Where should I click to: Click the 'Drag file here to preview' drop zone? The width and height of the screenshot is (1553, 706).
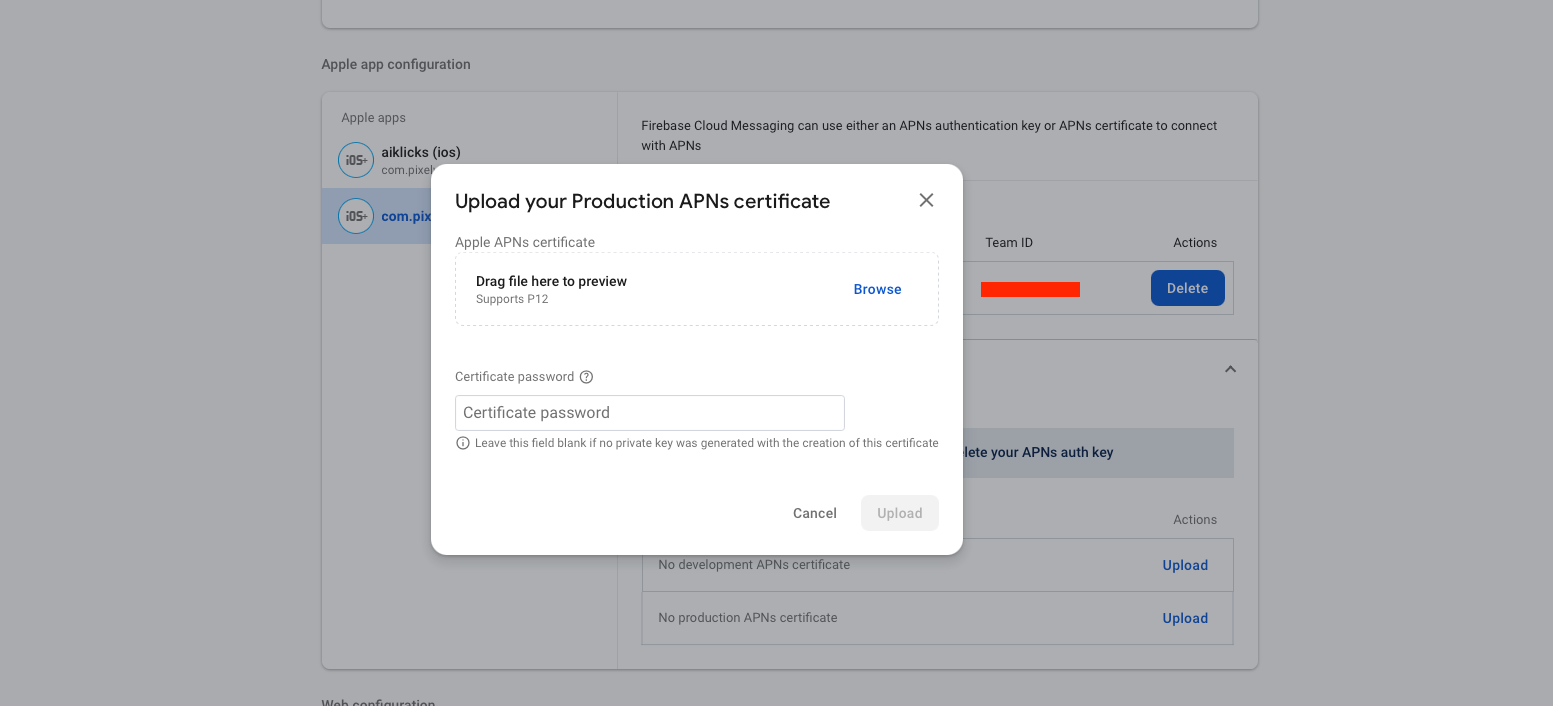(650, 289)
